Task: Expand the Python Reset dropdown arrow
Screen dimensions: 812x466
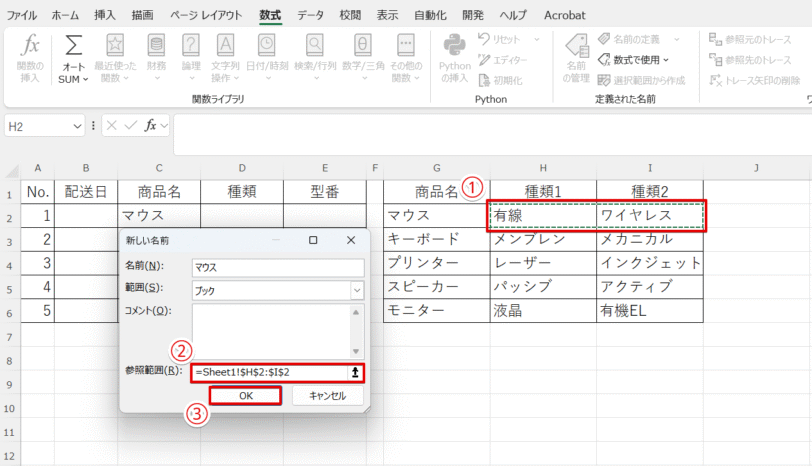Action: point(536,39)
